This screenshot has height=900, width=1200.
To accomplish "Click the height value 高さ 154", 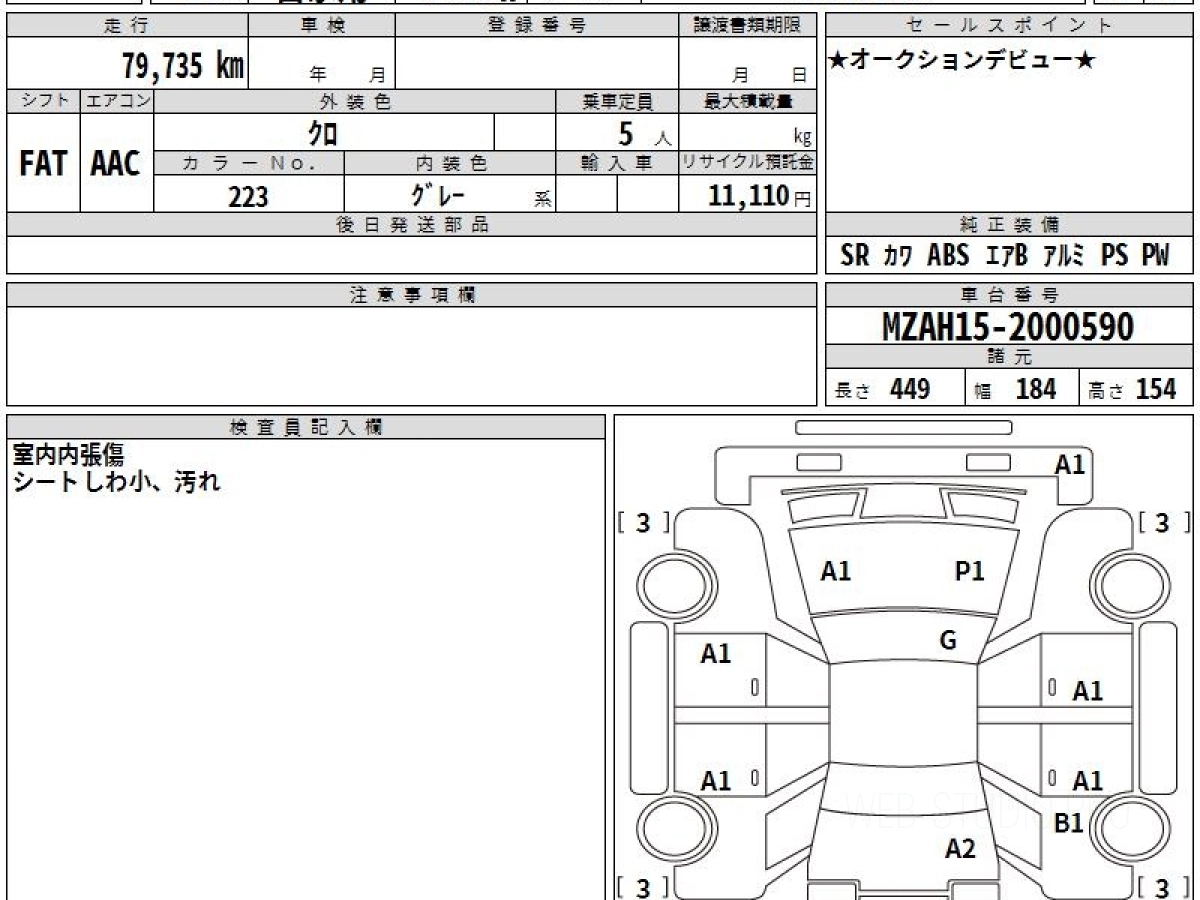I will (x=1132, y=390).
